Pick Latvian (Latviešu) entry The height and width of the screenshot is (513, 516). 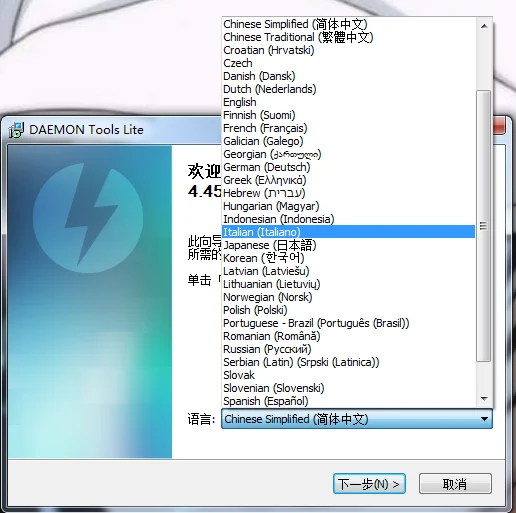click(348, 271)
